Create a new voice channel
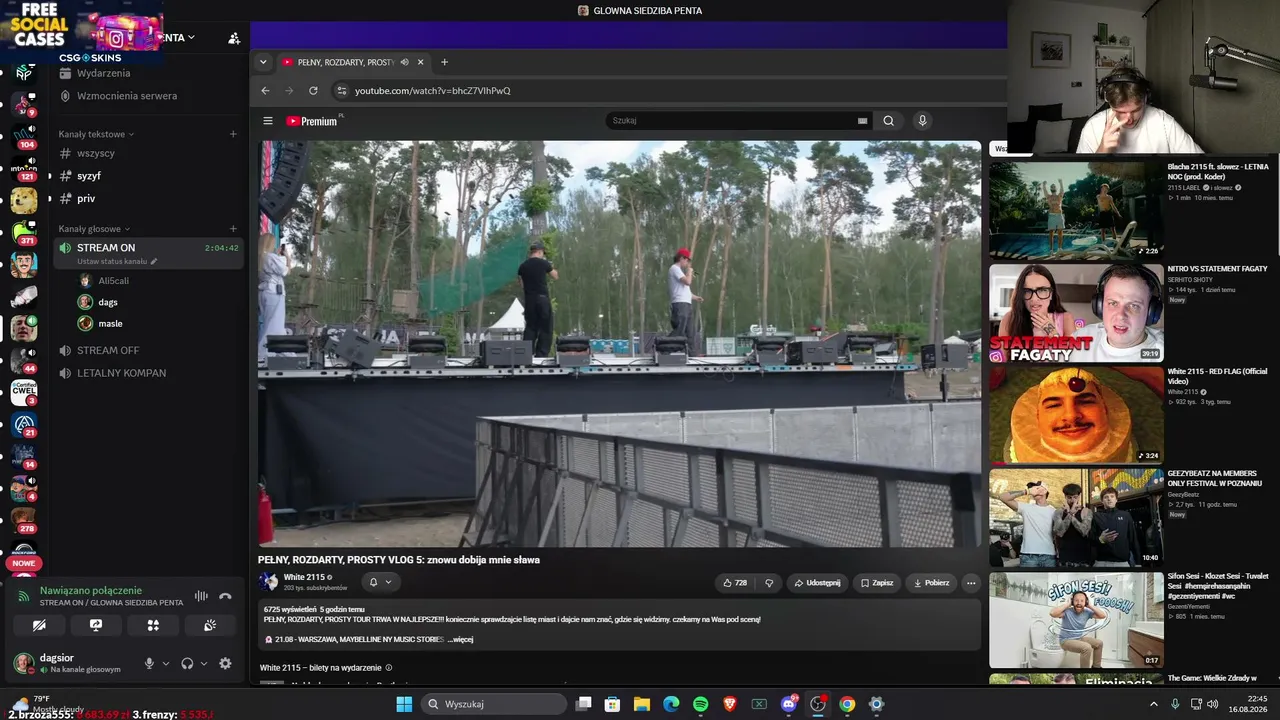 [233, 229]
